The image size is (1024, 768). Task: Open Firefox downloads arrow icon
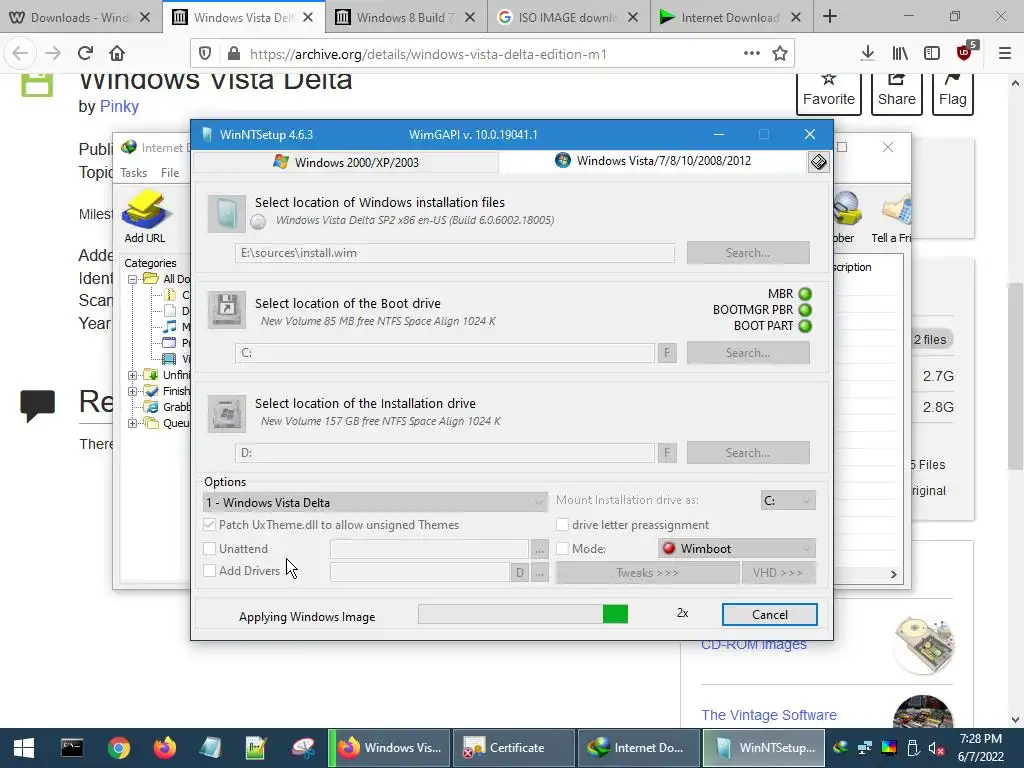click(x=867, y=54)
